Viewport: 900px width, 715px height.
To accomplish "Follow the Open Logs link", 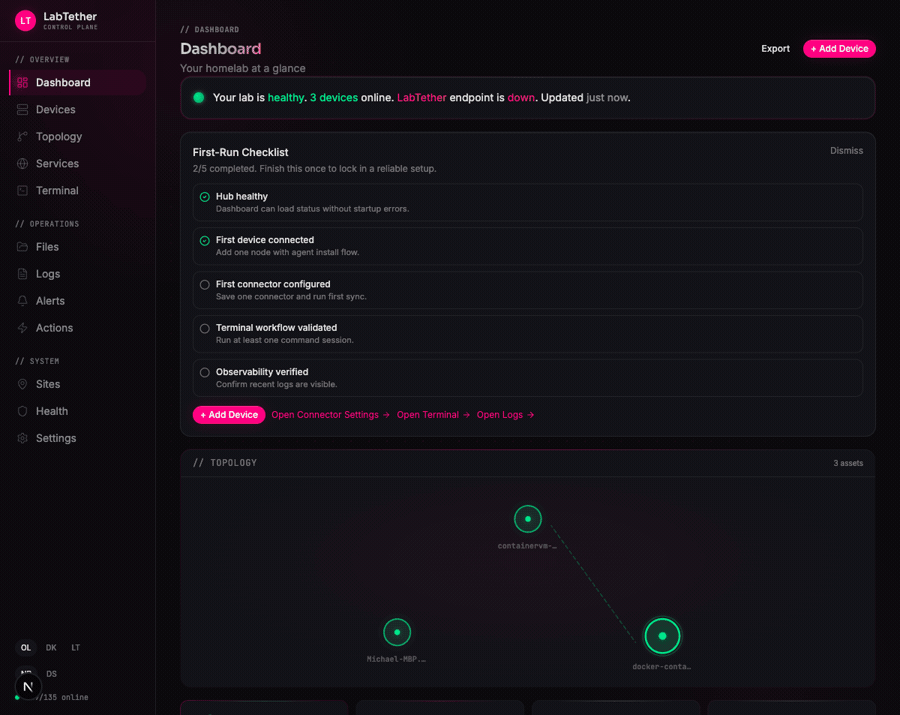I will [x=505, y=415].
